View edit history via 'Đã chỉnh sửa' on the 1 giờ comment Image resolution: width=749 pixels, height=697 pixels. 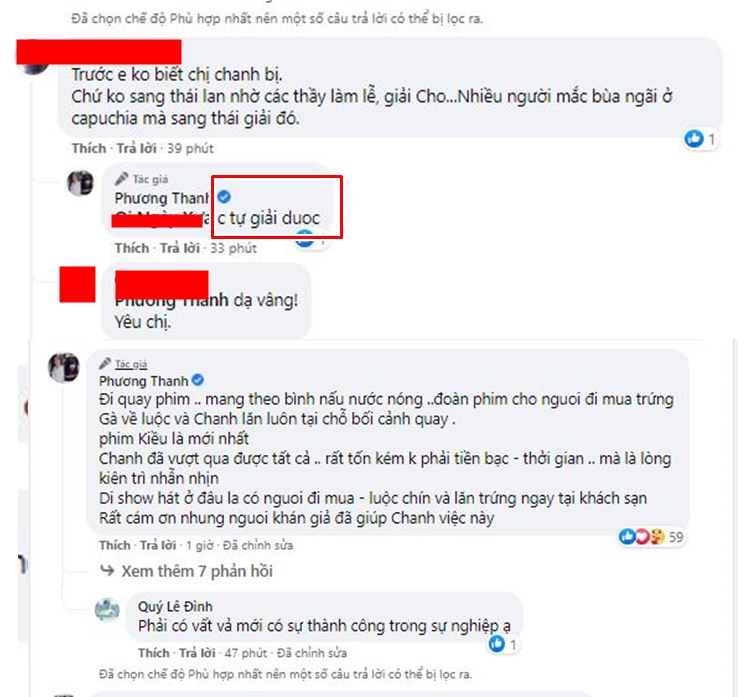click(258, 545)
